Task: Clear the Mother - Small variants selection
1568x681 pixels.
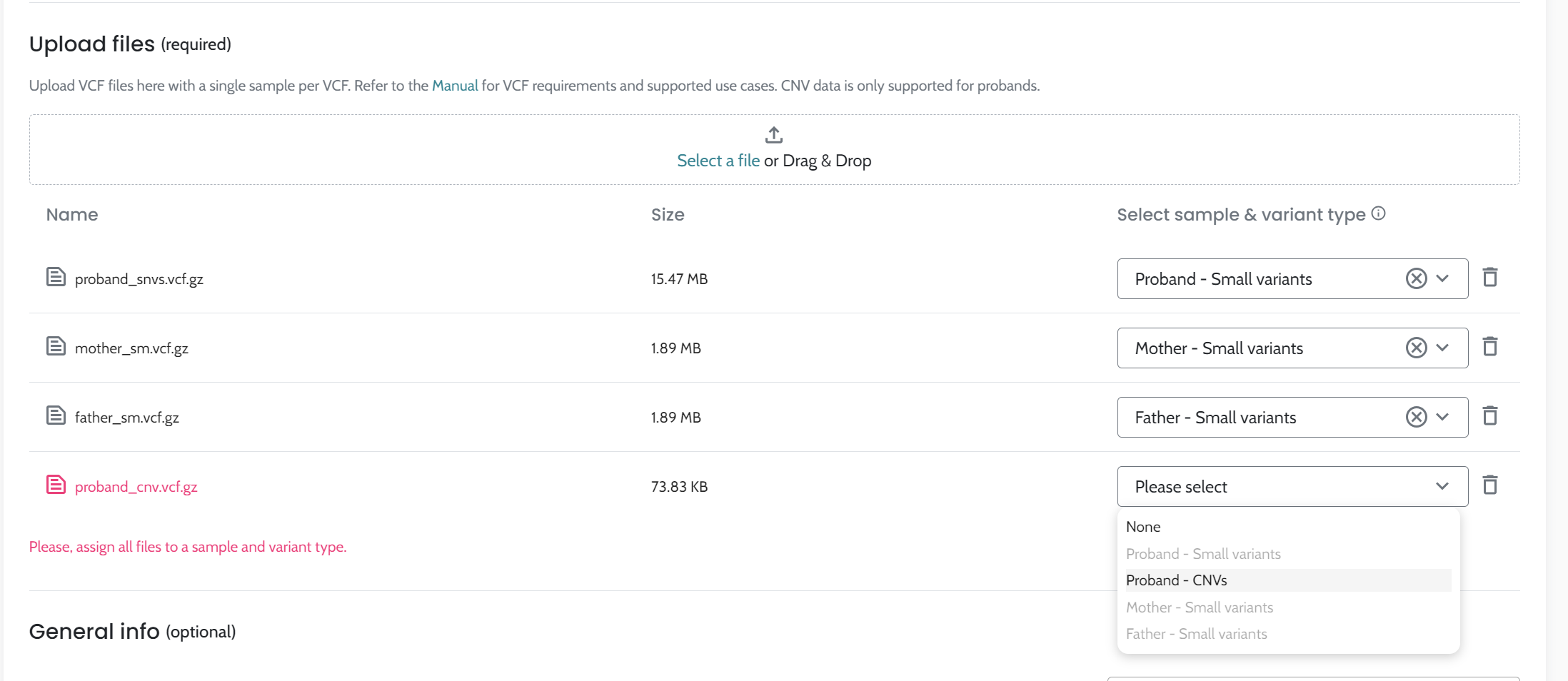Action: 1416,348
